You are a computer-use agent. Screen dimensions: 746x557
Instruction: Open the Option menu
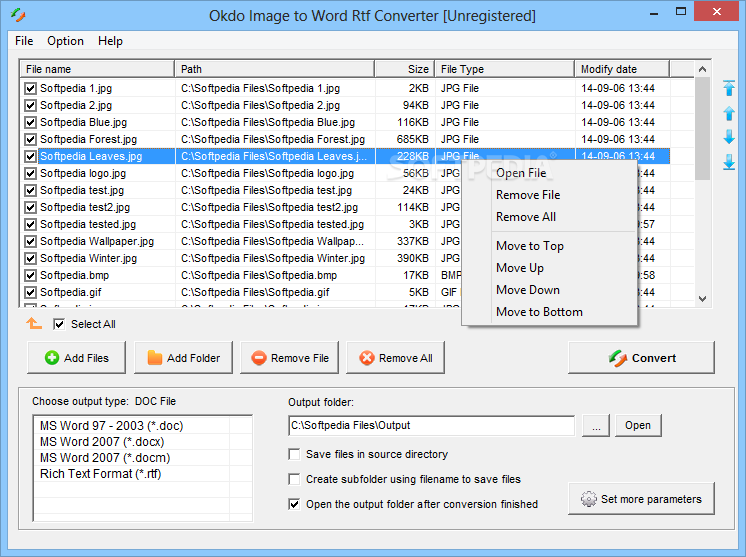coord(65,41)
